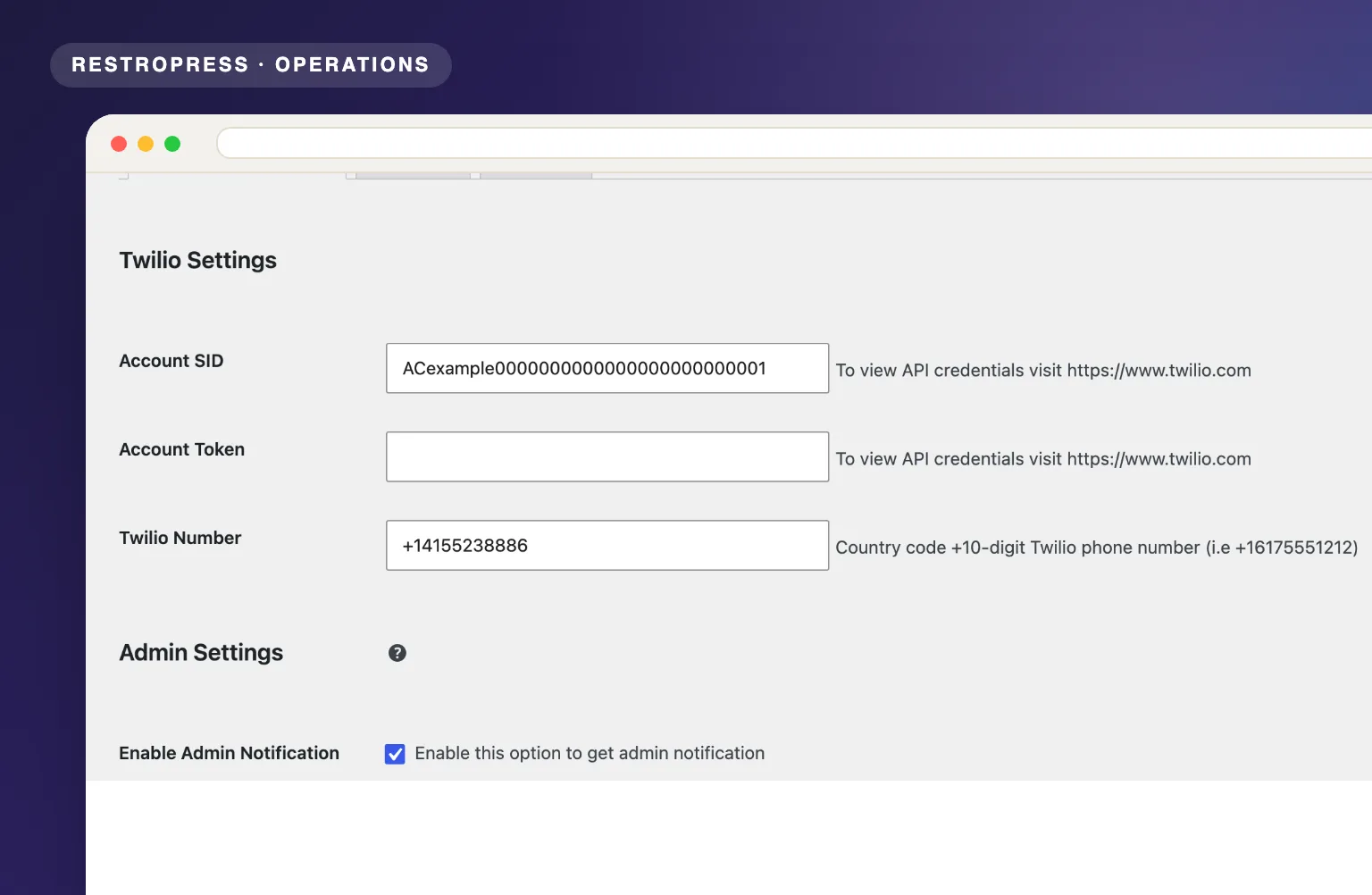The image size is (1372, 895).
Task: Click the green maximize window button
Action: pyautogui.click(x=172, y=144)
